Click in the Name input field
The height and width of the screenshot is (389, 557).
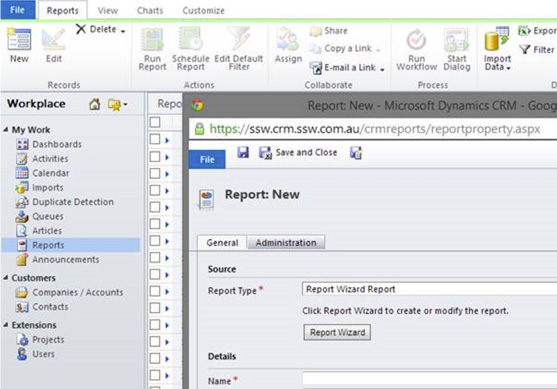(429, 379)
